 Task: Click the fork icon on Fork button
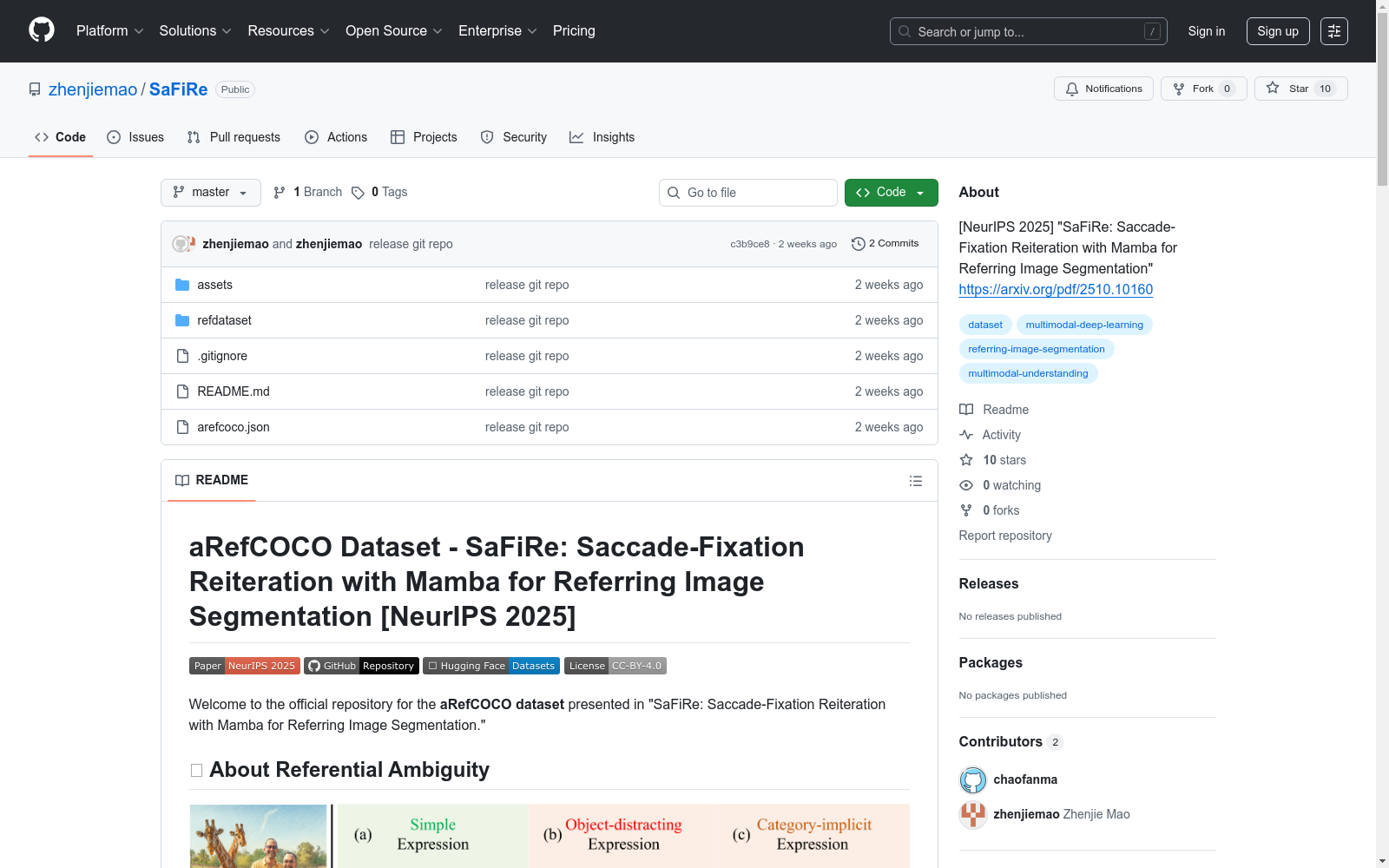[1179, 89]
